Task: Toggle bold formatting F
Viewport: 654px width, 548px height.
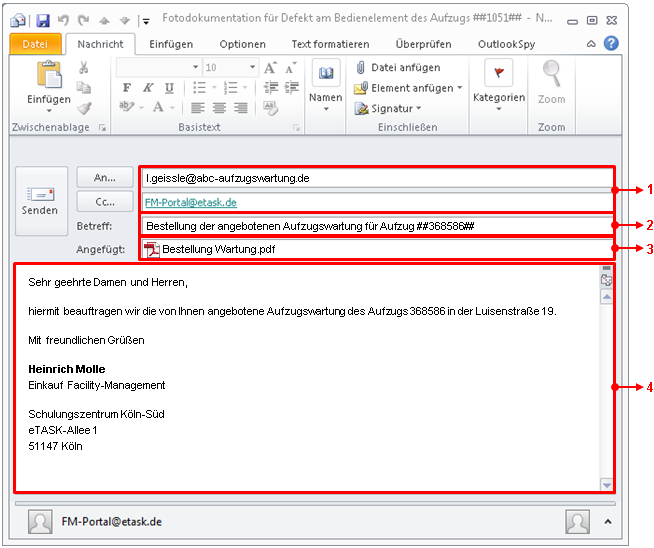Action: (x=127, y=88)
